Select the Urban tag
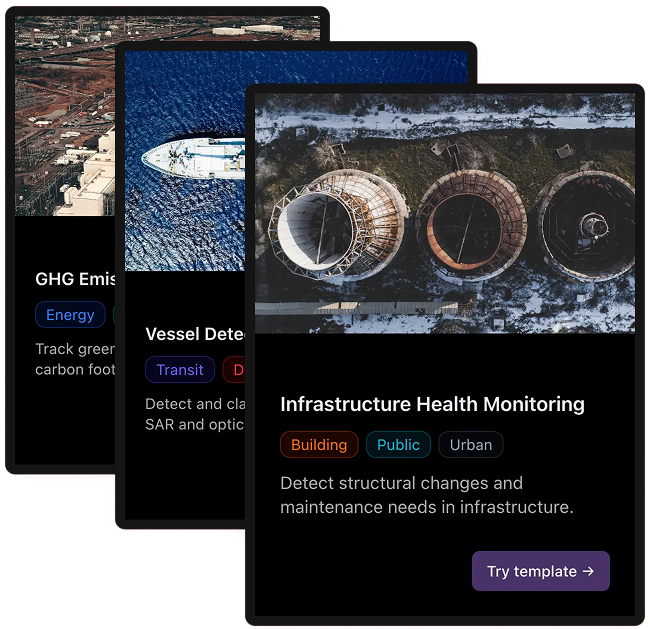This screenshot has width=650, height=629. coord(471,444)
